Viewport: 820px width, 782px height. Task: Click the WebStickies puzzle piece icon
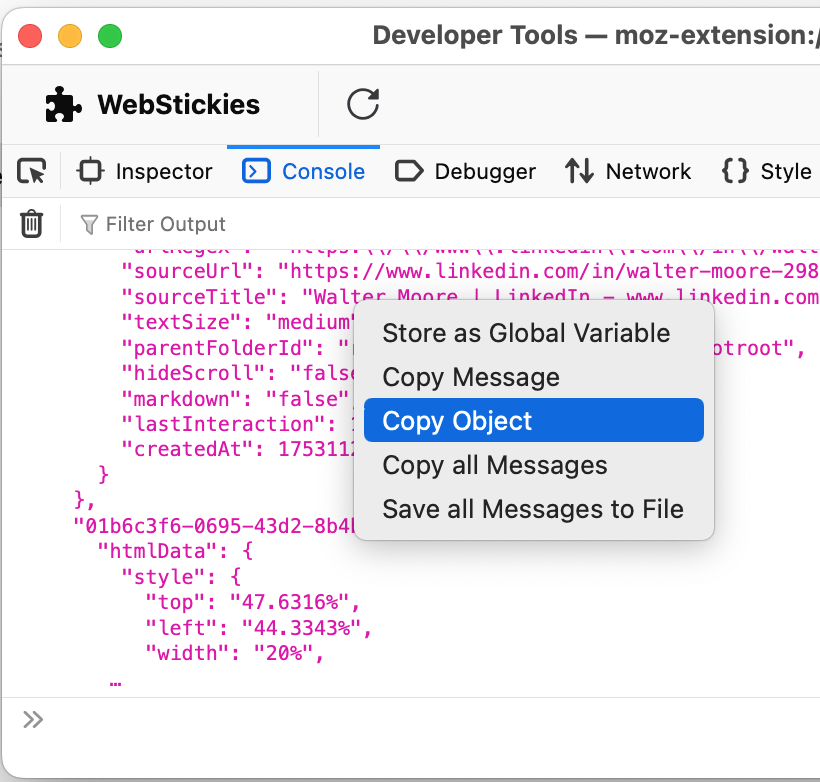(64, 104)
